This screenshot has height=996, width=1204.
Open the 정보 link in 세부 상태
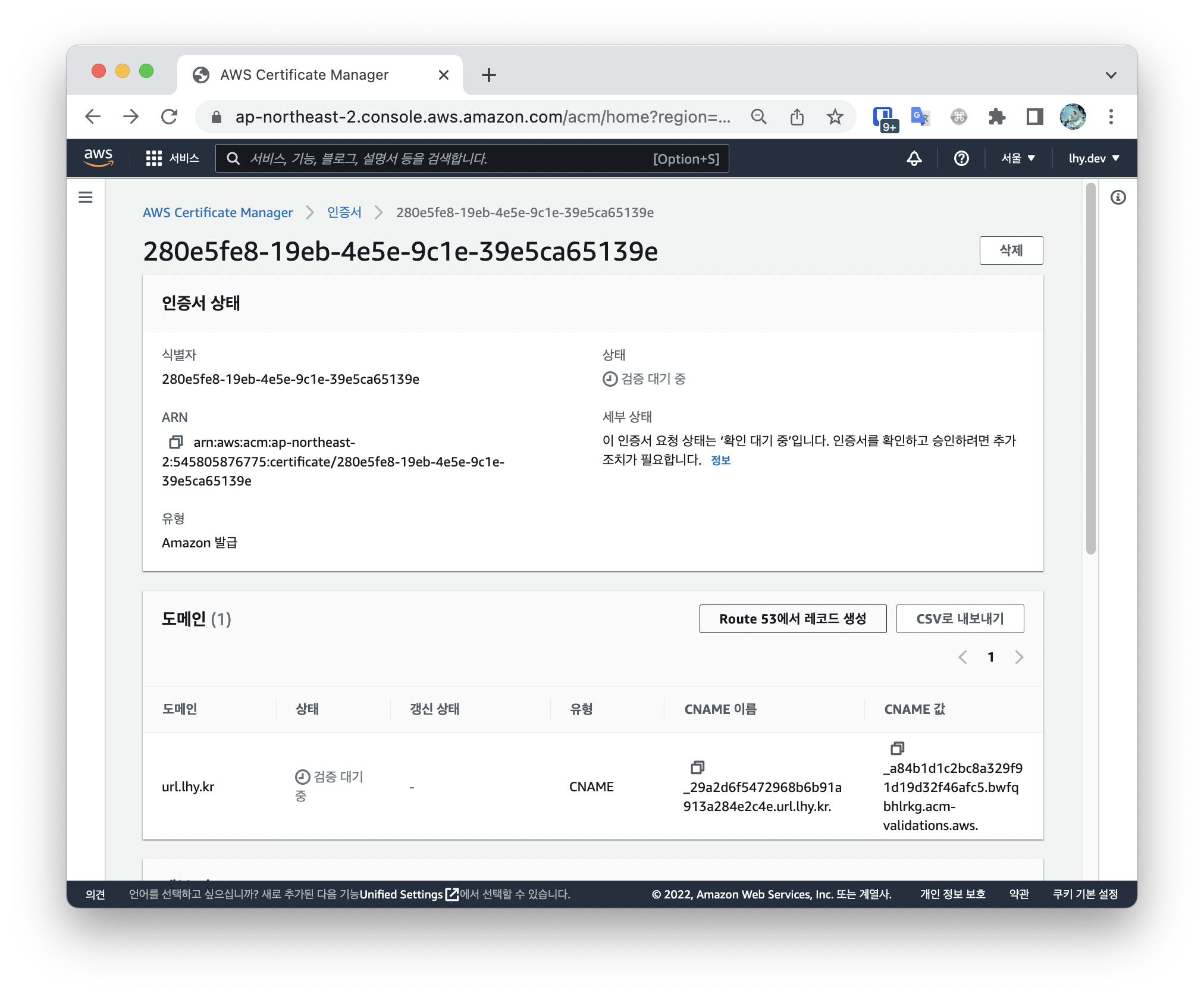[720, 460]
